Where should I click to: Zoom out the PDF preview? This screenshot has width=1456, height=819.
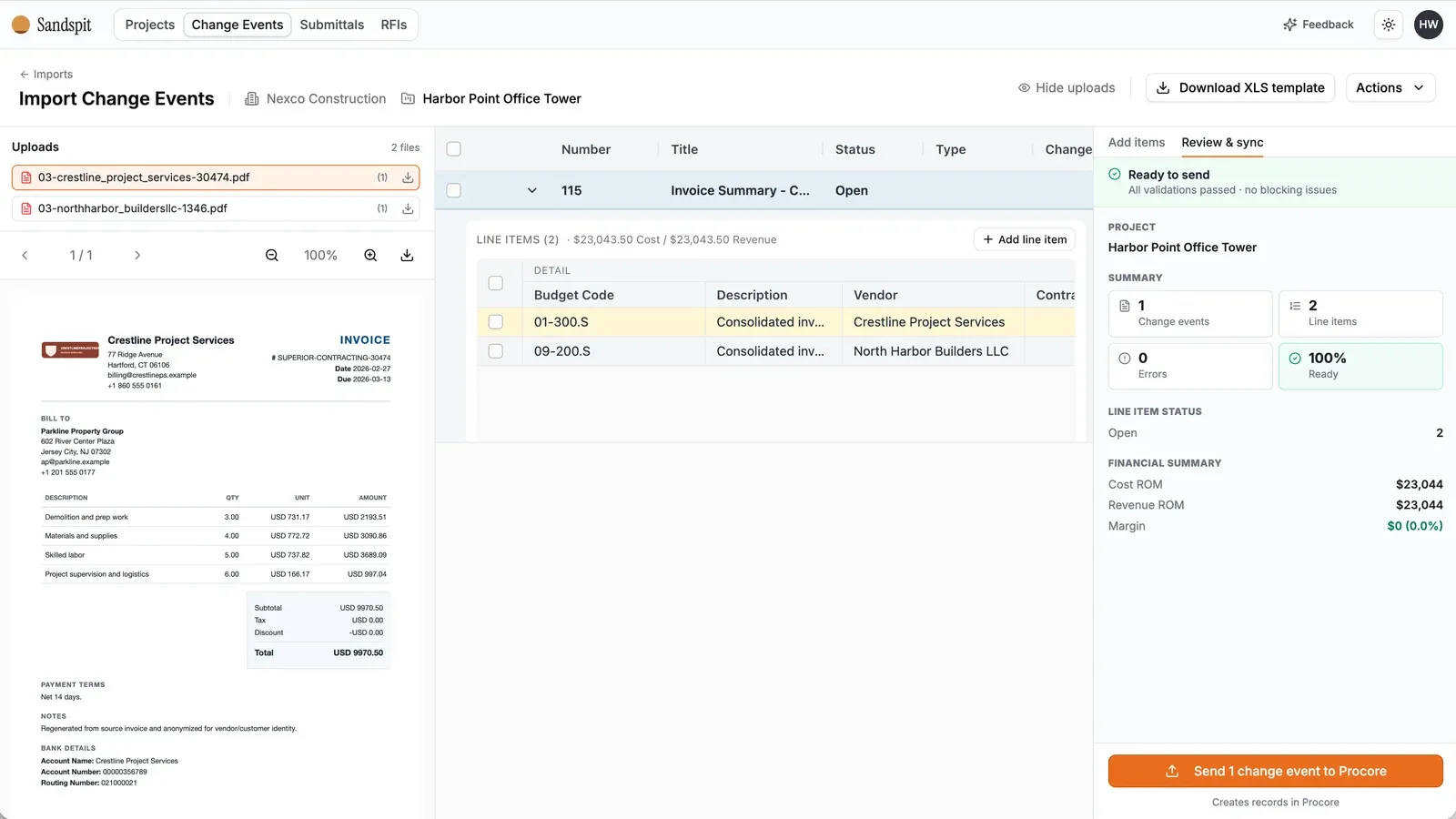(272, 256)
